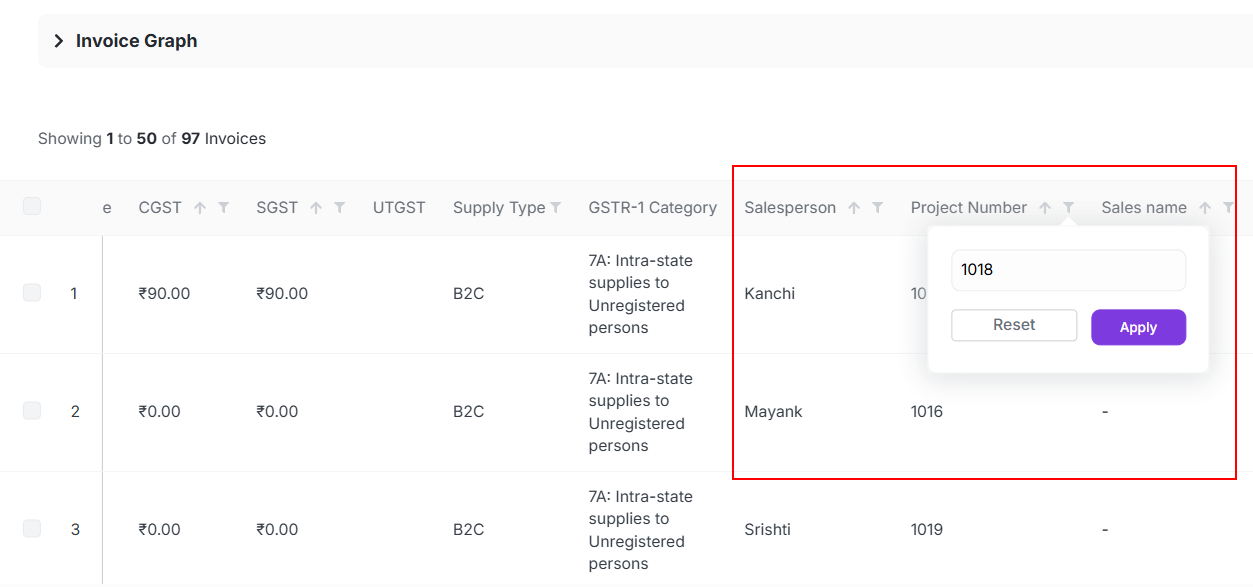Click Apply in the filter popup
Image resolution: width=1253 pixels, height=587 pixels.
coord(1138,327)
